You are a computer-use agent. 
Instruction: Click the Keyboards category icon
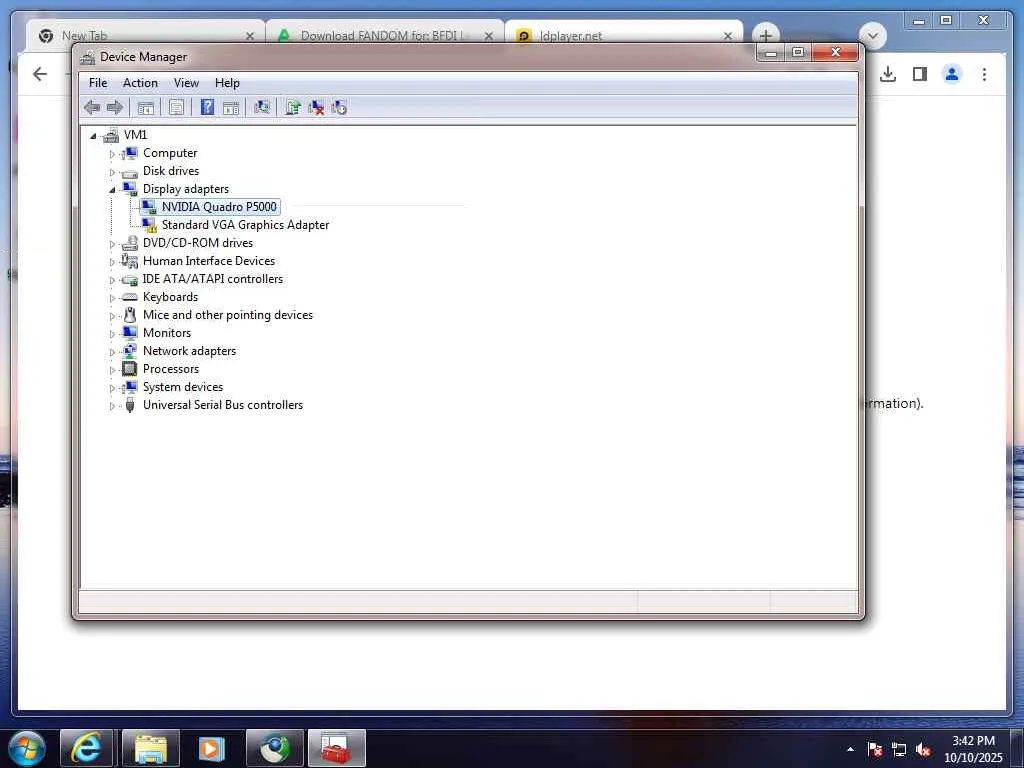point(130,297)
